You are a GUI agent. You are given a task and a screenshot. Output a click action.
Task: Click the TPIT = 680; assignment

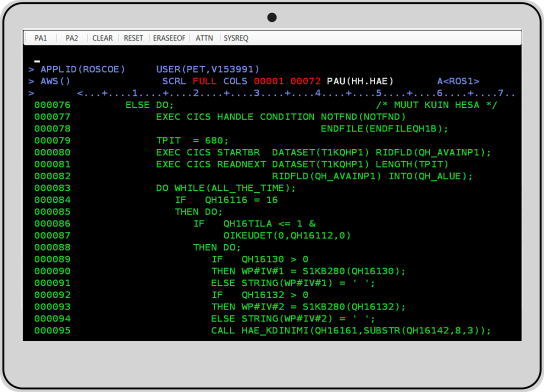click(192, 140)
